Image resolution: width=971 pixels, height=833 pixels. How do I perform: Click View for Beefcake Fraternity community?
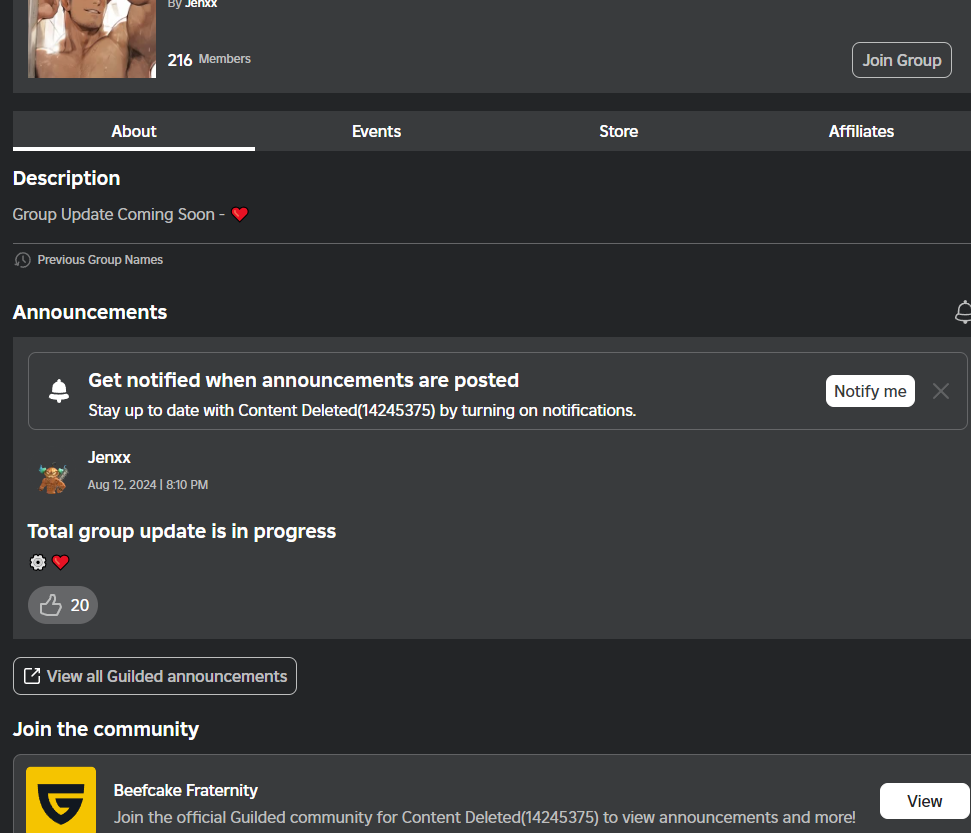(x=924, y=801)
